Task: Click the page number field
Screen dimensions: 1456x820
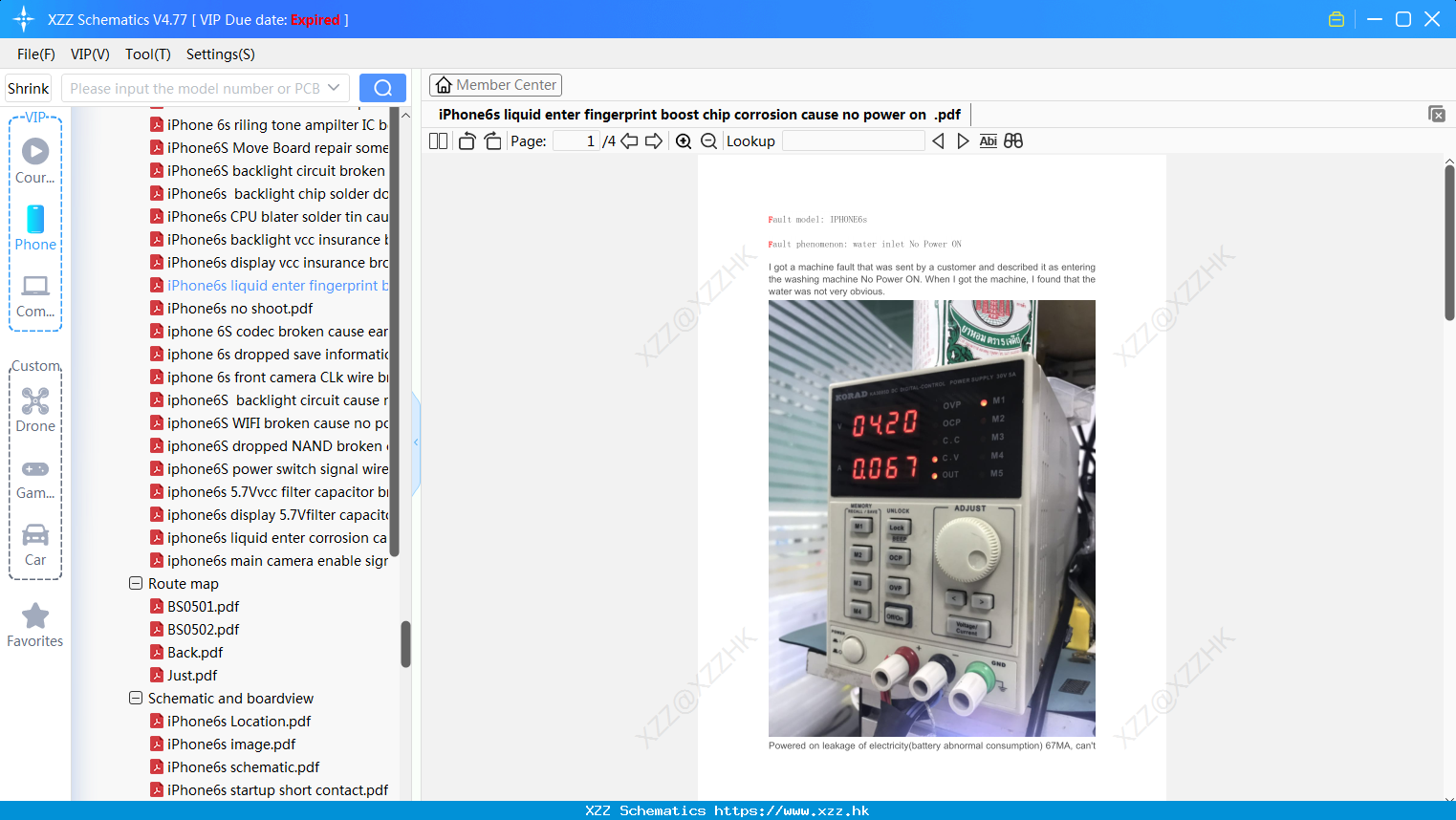Action: 576,141
